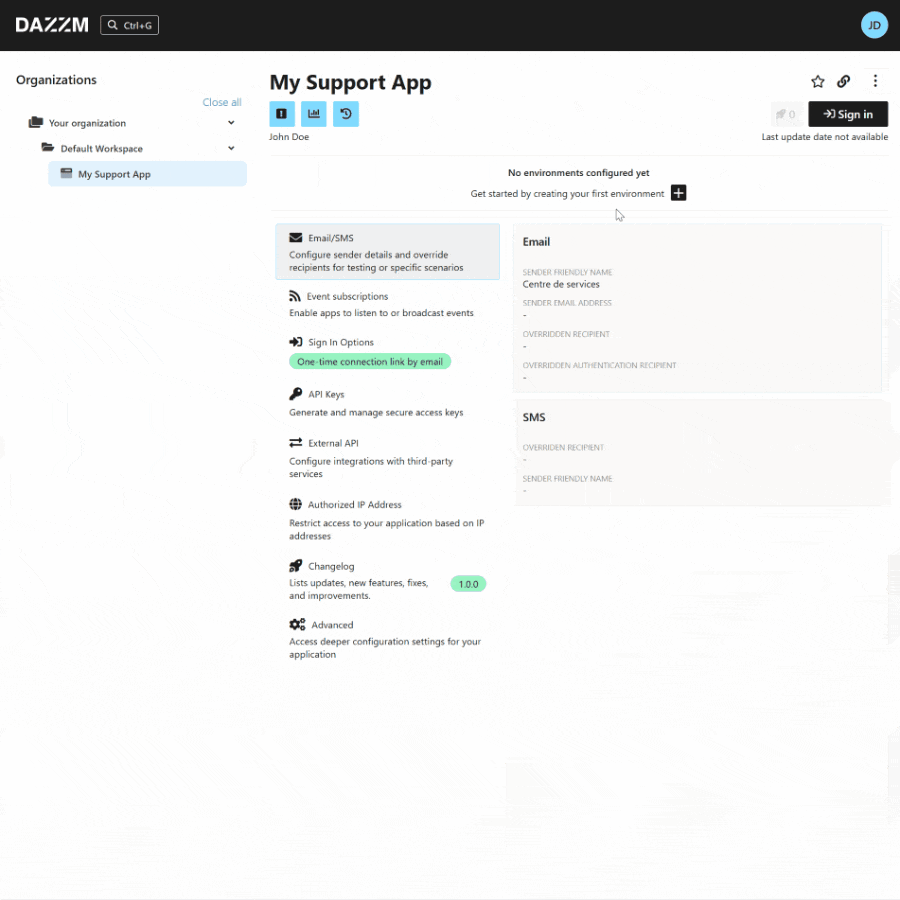Click the 1.0.0 changelog version badge
The width and height of the screenshot is (900, 900).
(468, 584)
